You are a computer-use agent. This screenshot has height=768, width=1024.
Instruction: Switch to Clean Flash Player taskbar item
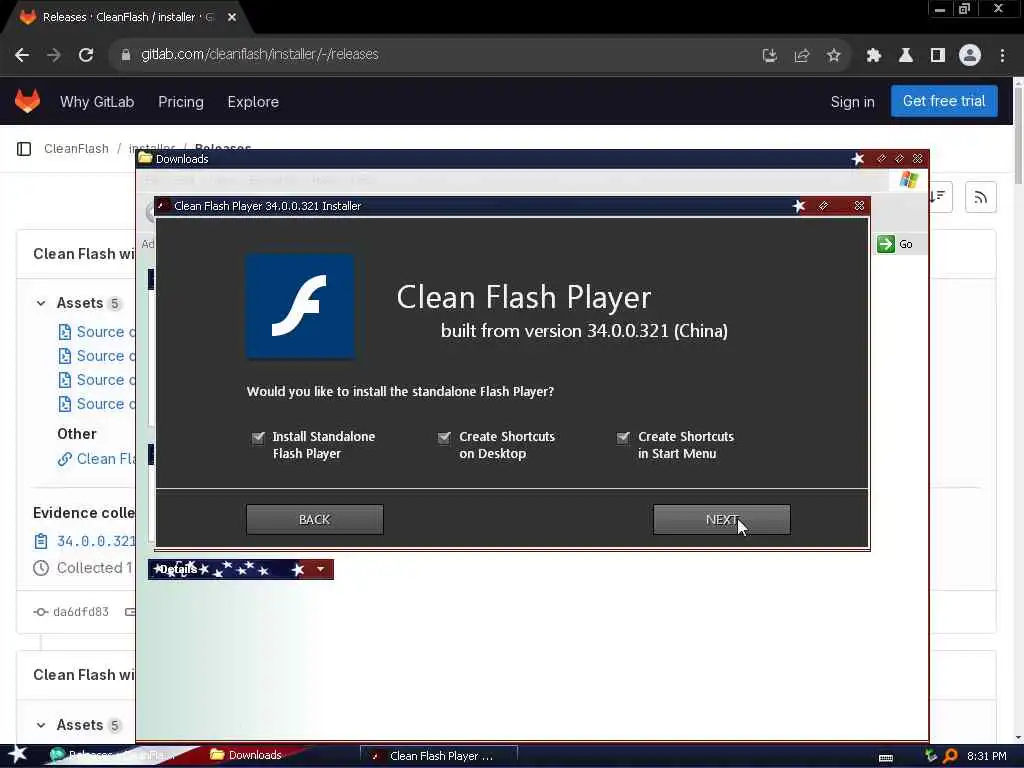pyautogui.click(x=439, y=756)
